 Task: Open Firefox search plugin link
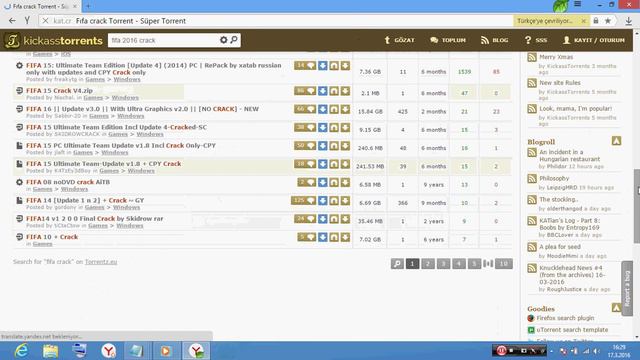pyautogui.click(x=565, y=318)
